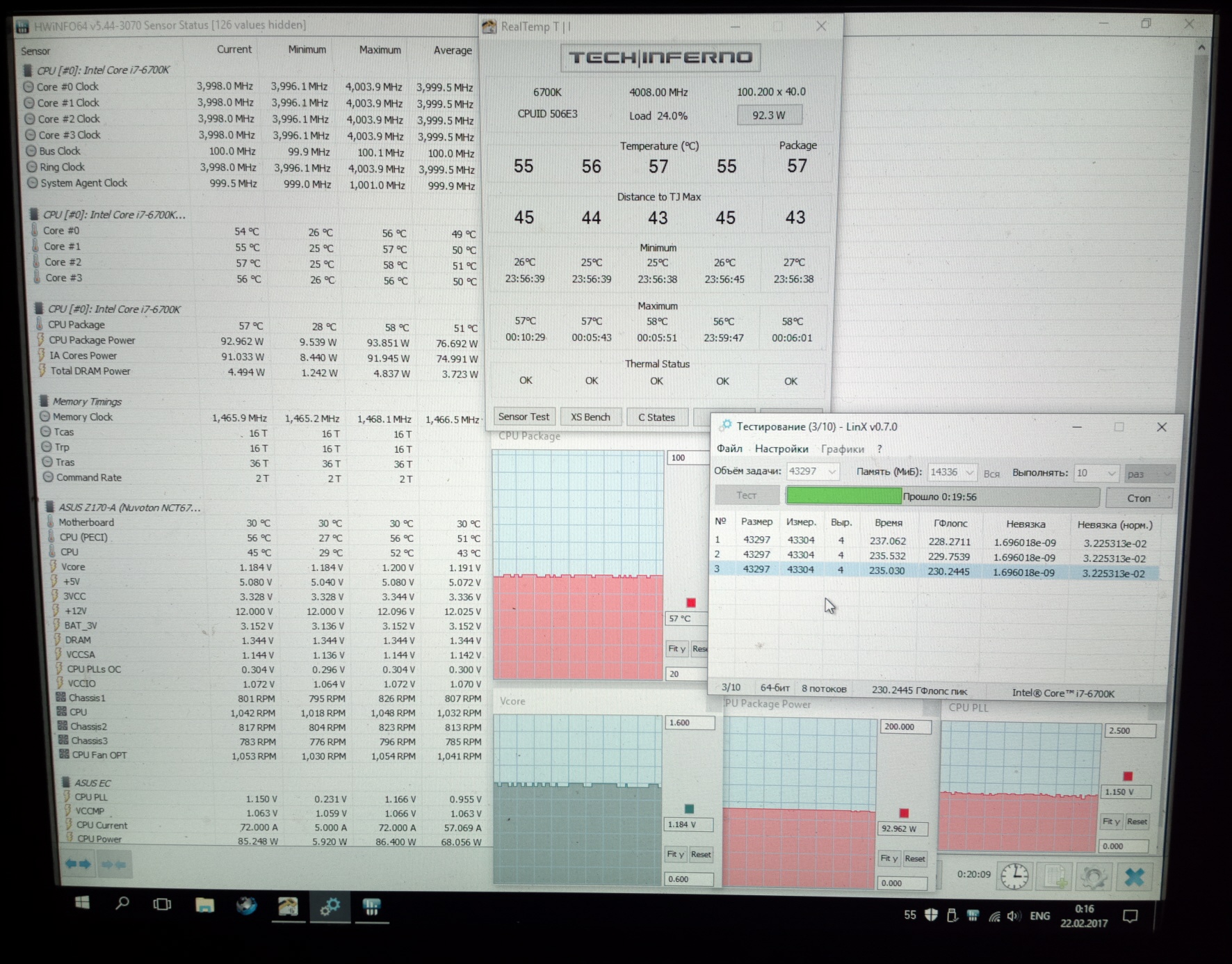Click Reset in the Vcore graph window
Screen dimensions: 1232x964
[701, 854]
